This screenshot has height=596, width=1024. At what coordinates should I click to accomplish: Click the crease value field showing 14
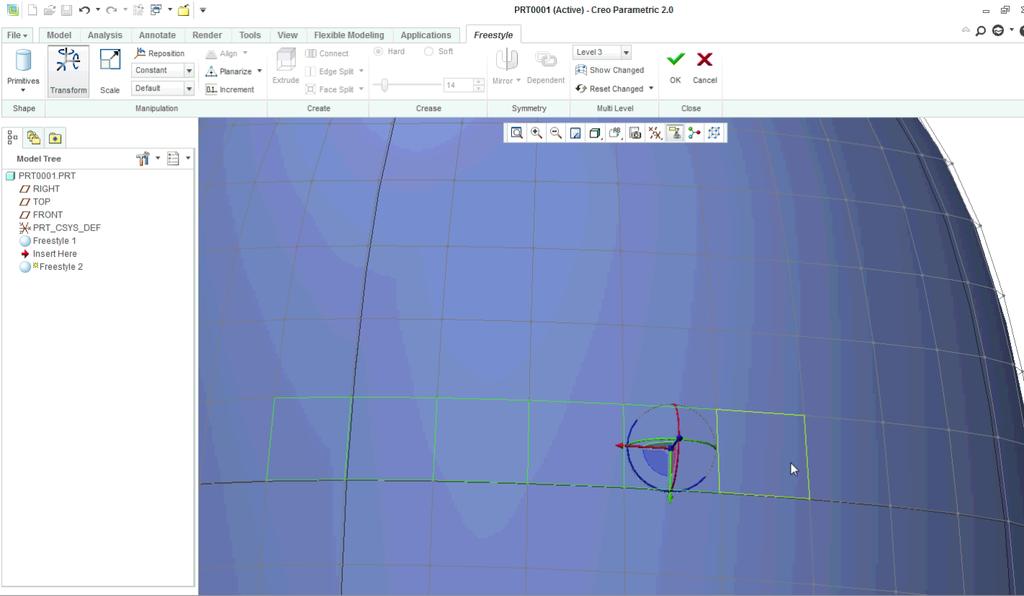click(458, 85)
